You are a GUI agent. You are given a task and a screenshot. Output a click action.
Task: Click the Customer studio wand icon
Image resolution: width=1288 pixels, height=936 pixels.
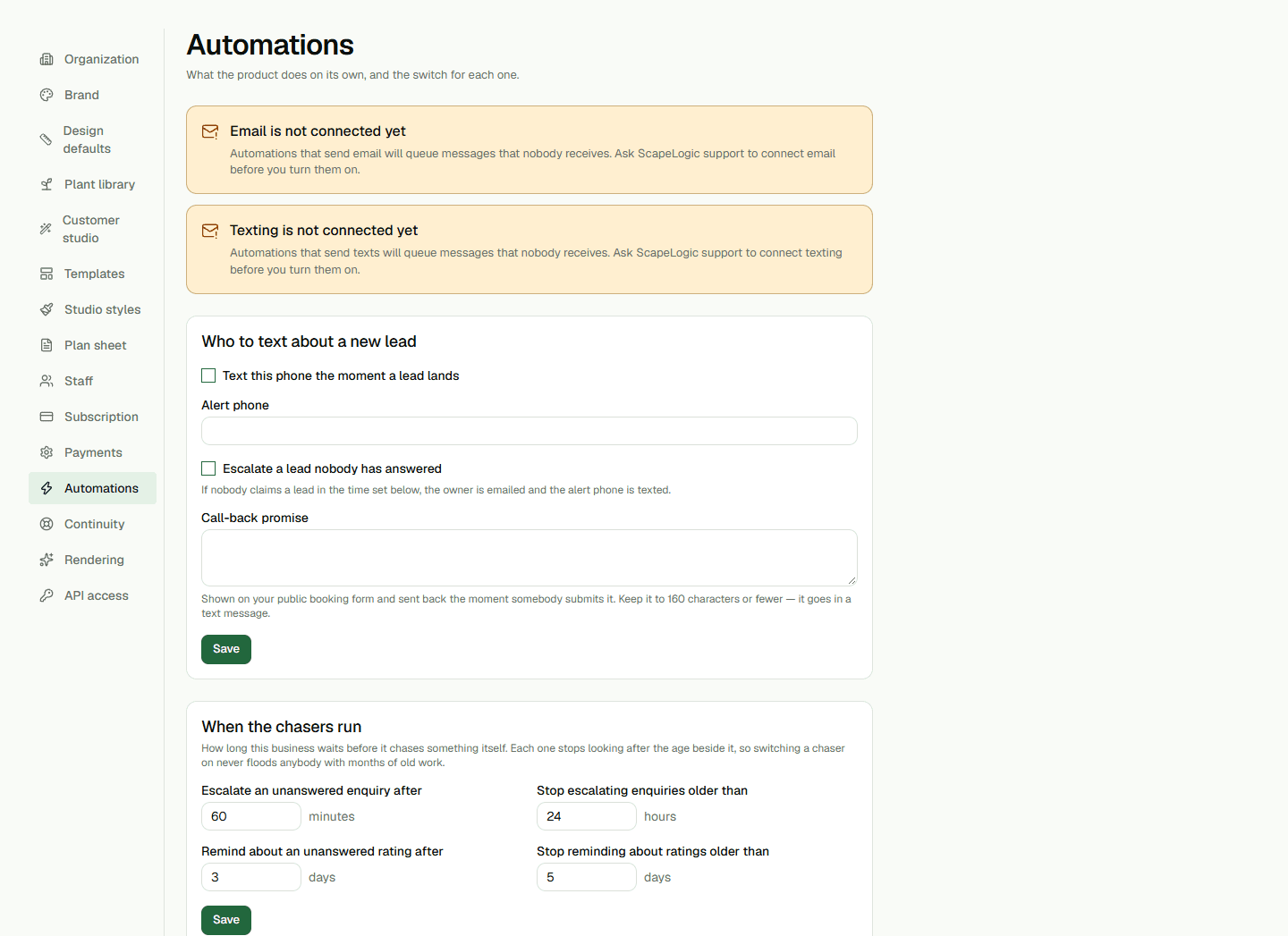coord(46,229)
